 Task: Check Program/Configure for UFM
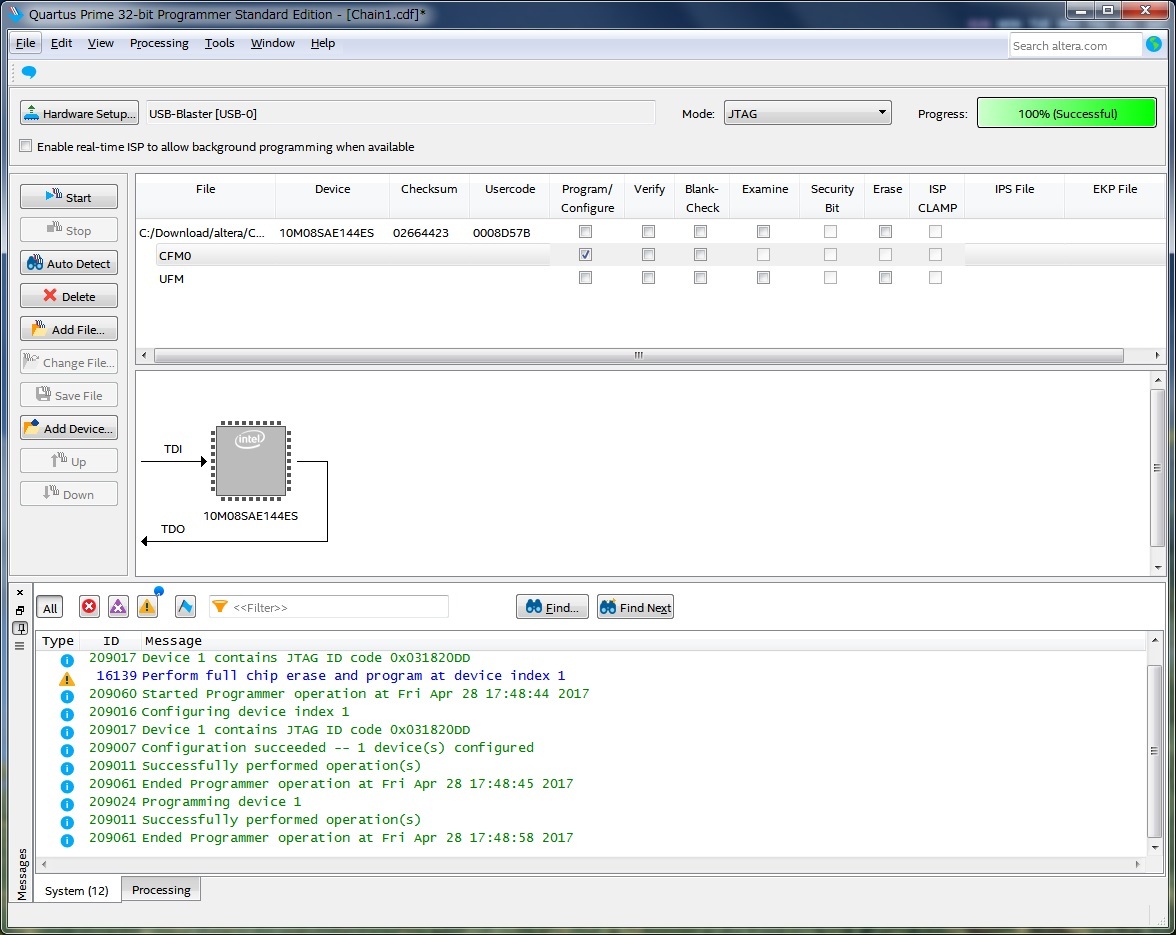pyautogui.click(x=586, y=277)
